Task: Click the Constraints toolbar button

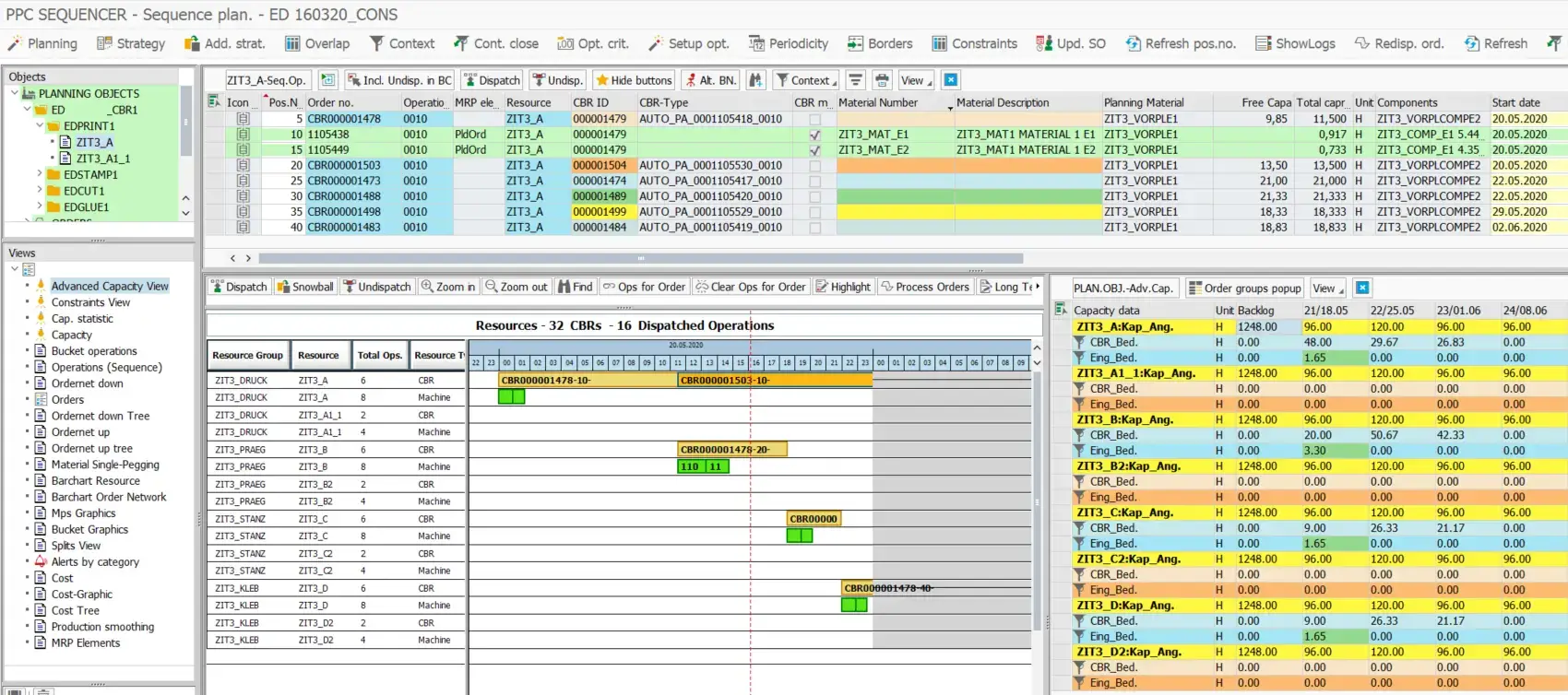Action: pos(974,43)
